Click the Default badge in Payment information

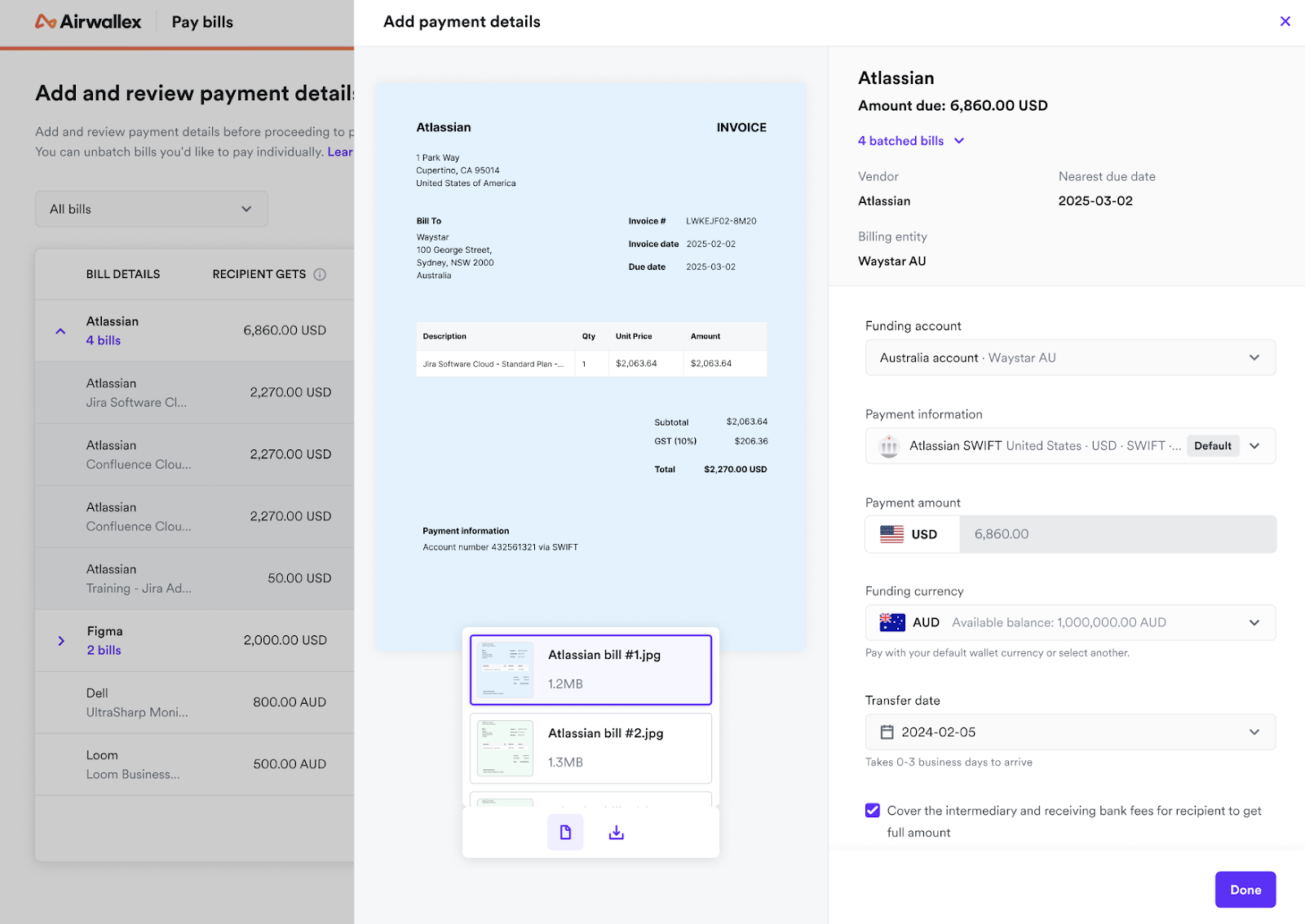1213,446
